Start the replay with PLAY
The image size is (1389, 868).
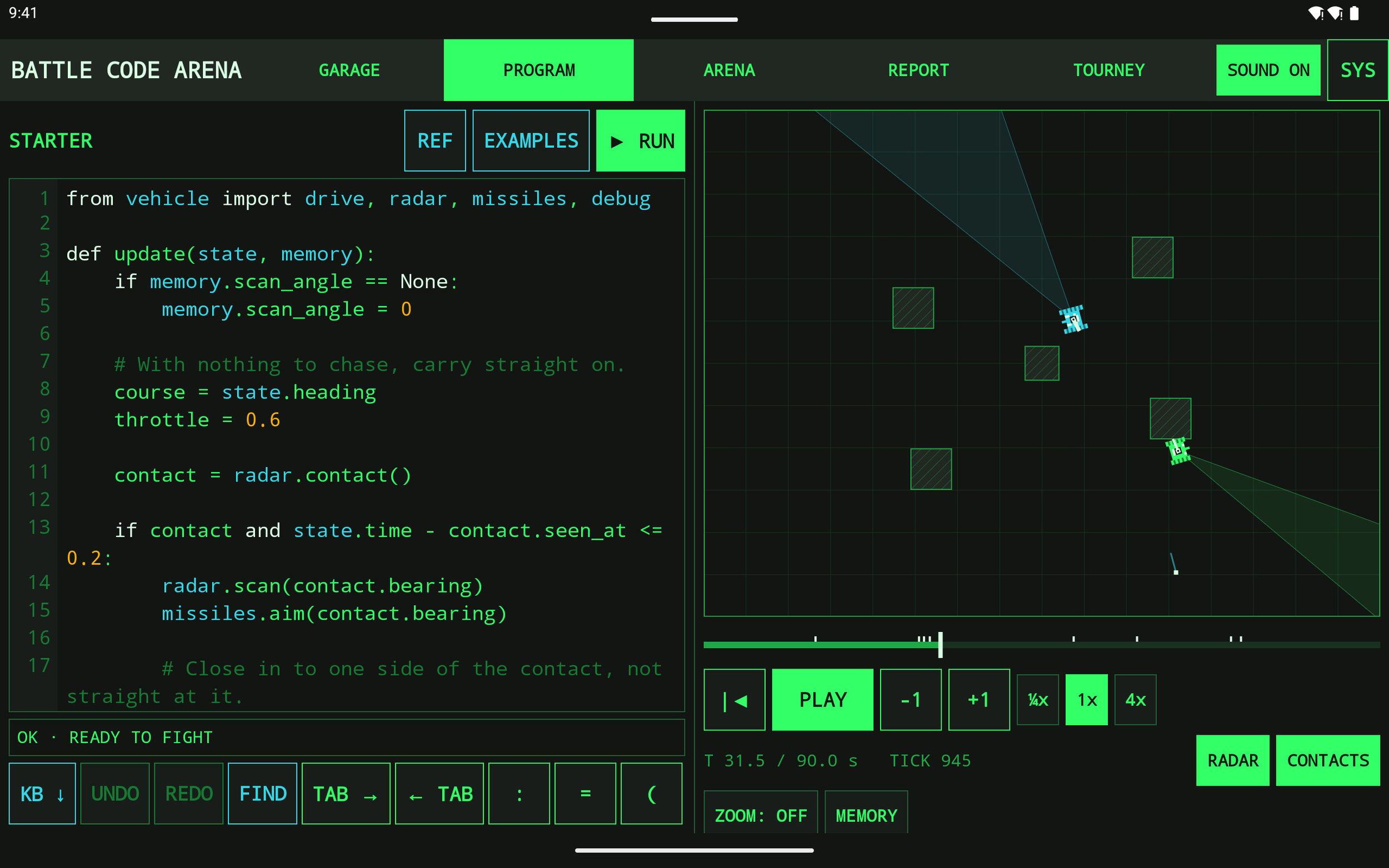click(x=822, y=699)
